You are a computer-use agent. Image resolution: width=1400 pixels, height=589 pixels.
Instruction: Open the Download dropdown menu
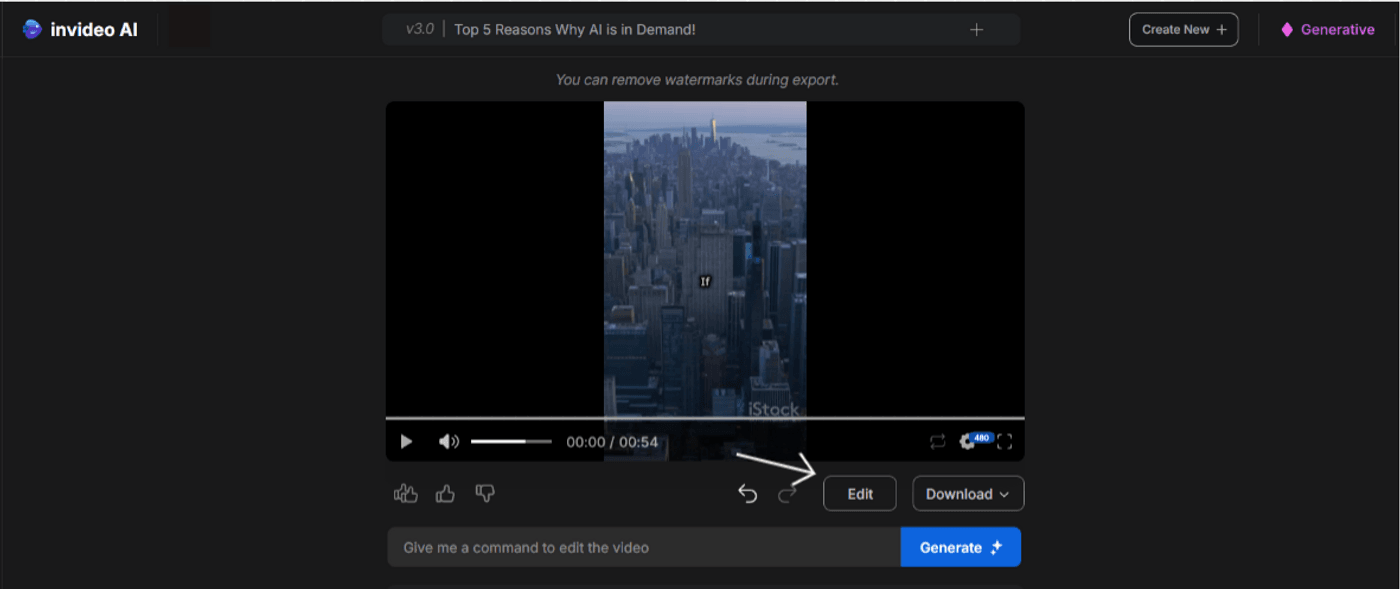pyautogui.click(x=967, y=493)
